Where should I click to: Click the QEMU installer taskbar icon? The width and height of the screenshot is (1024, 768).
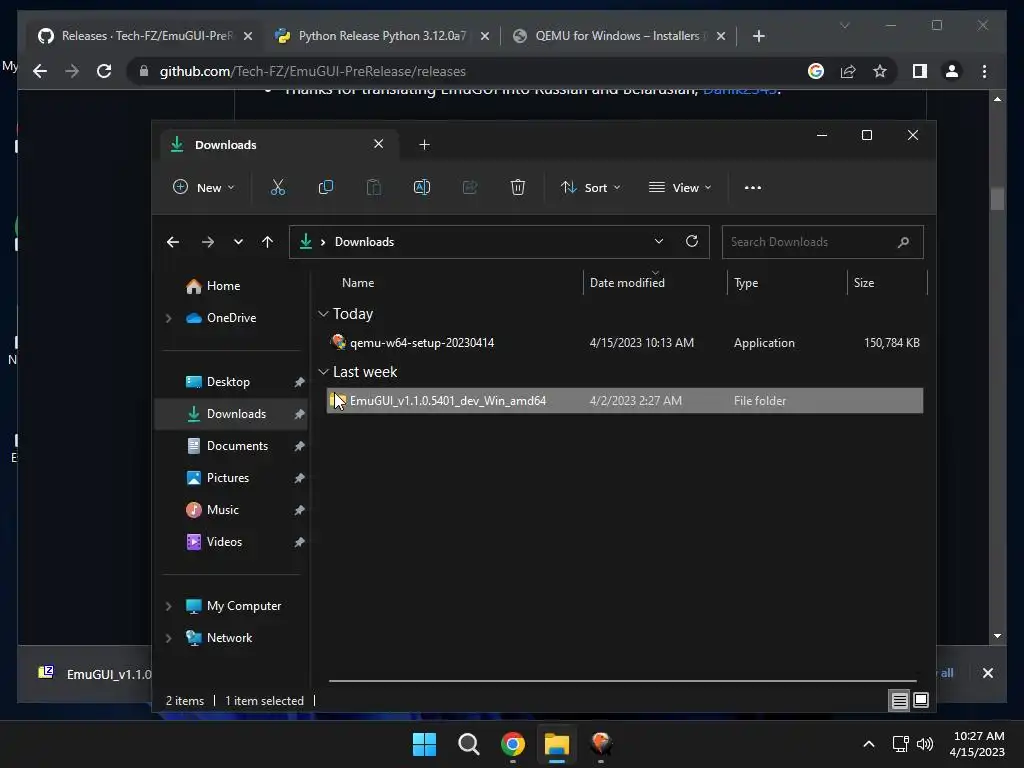pos(601,743)
